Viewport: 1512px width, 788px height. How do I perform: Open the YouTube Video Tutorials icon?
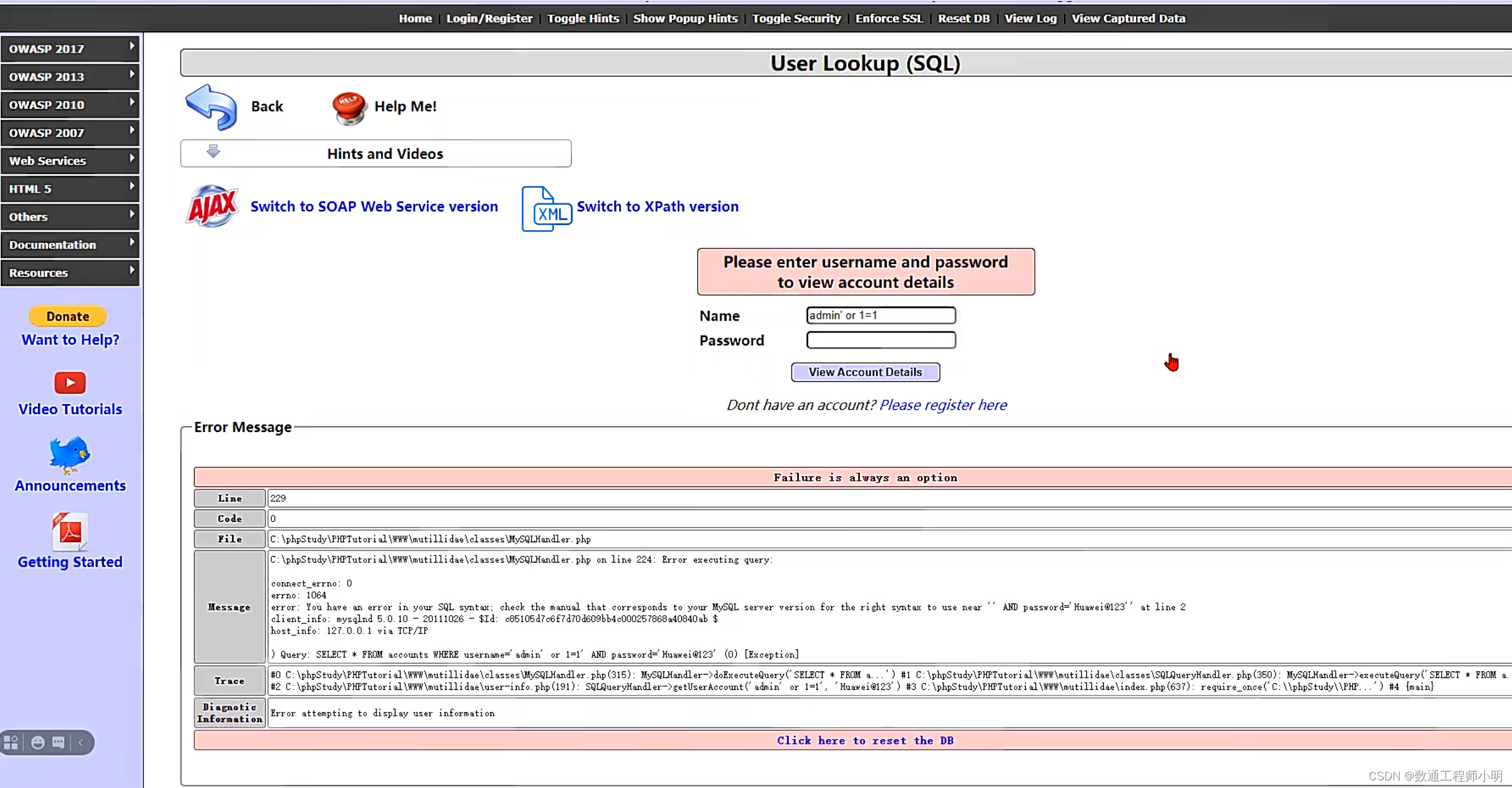[70, 383]
